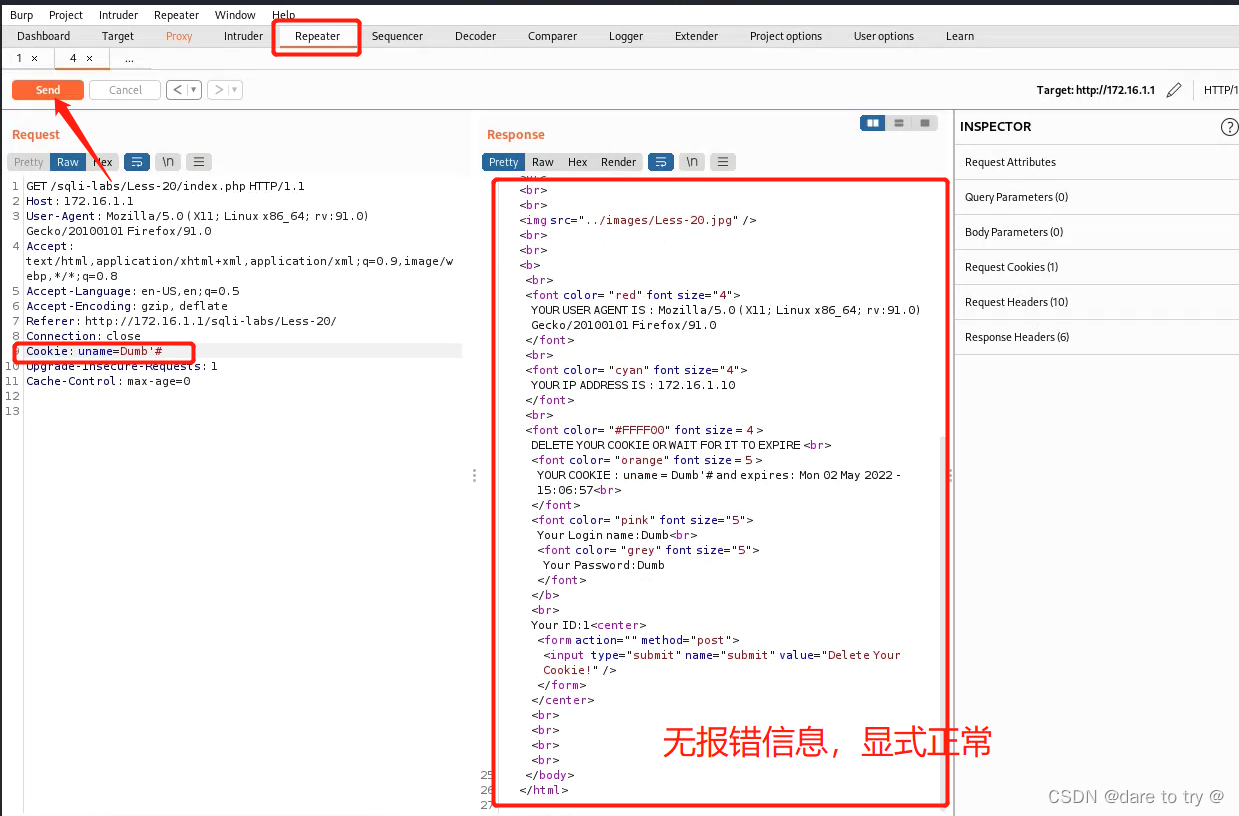Switch to the Sequencer tab

(x=397, y=36)
